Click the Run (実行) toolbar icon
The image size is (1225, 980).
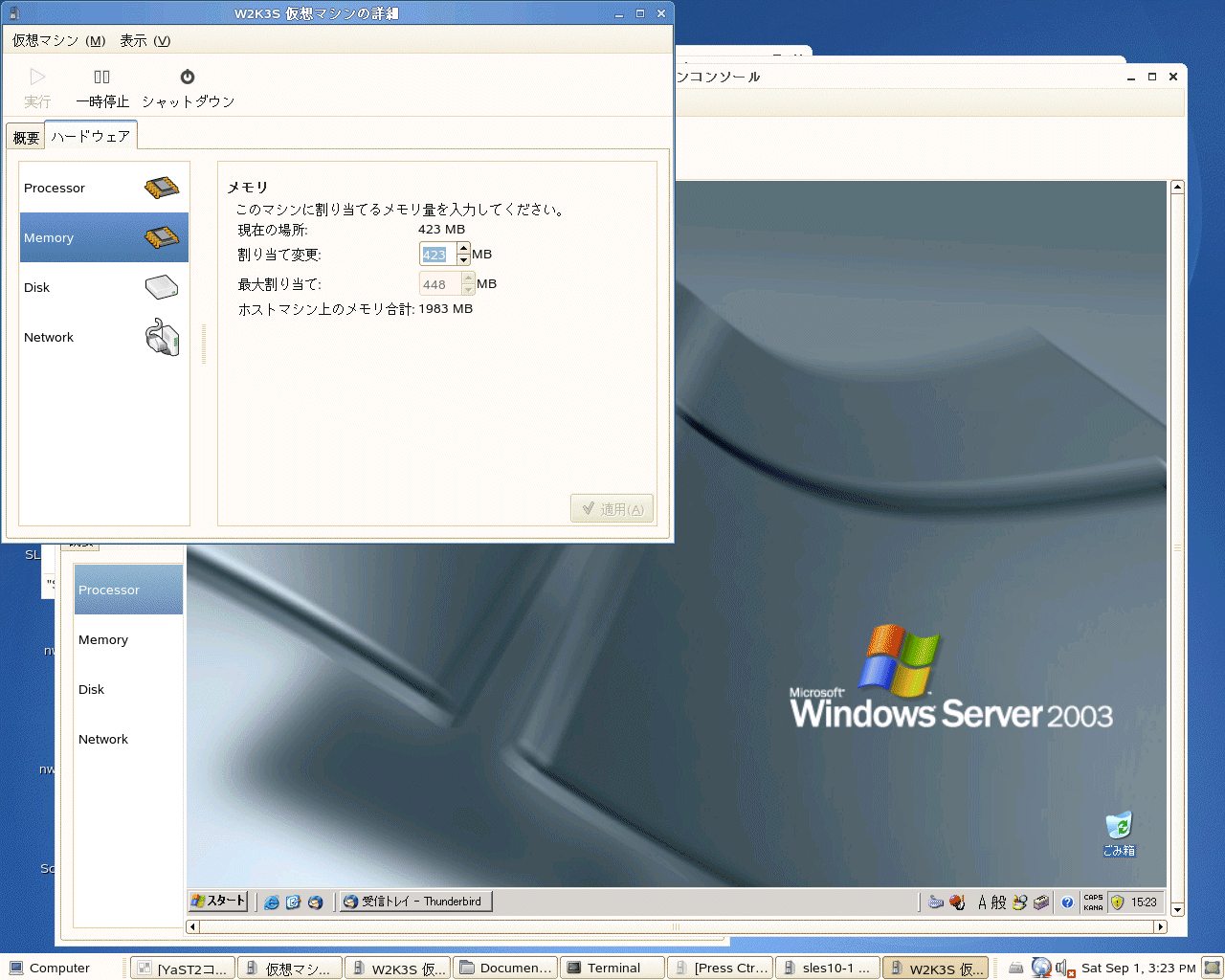click(37, 77)
